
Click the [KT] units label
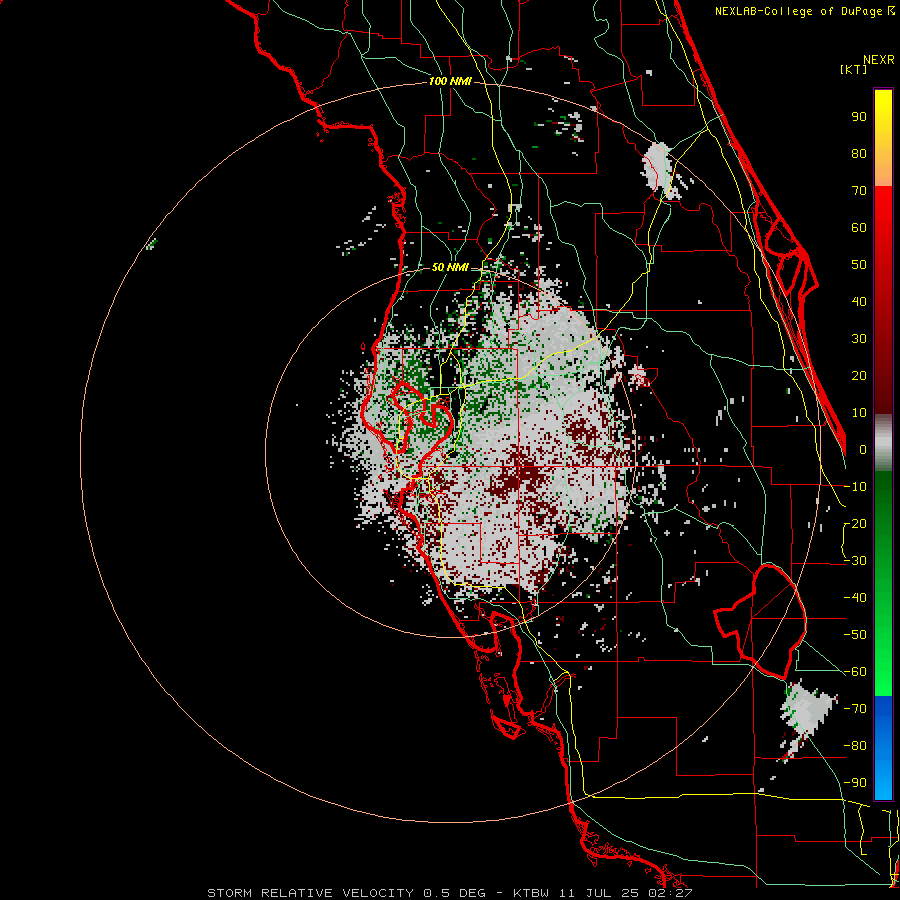pyautogui.click(x=853, y=69)
